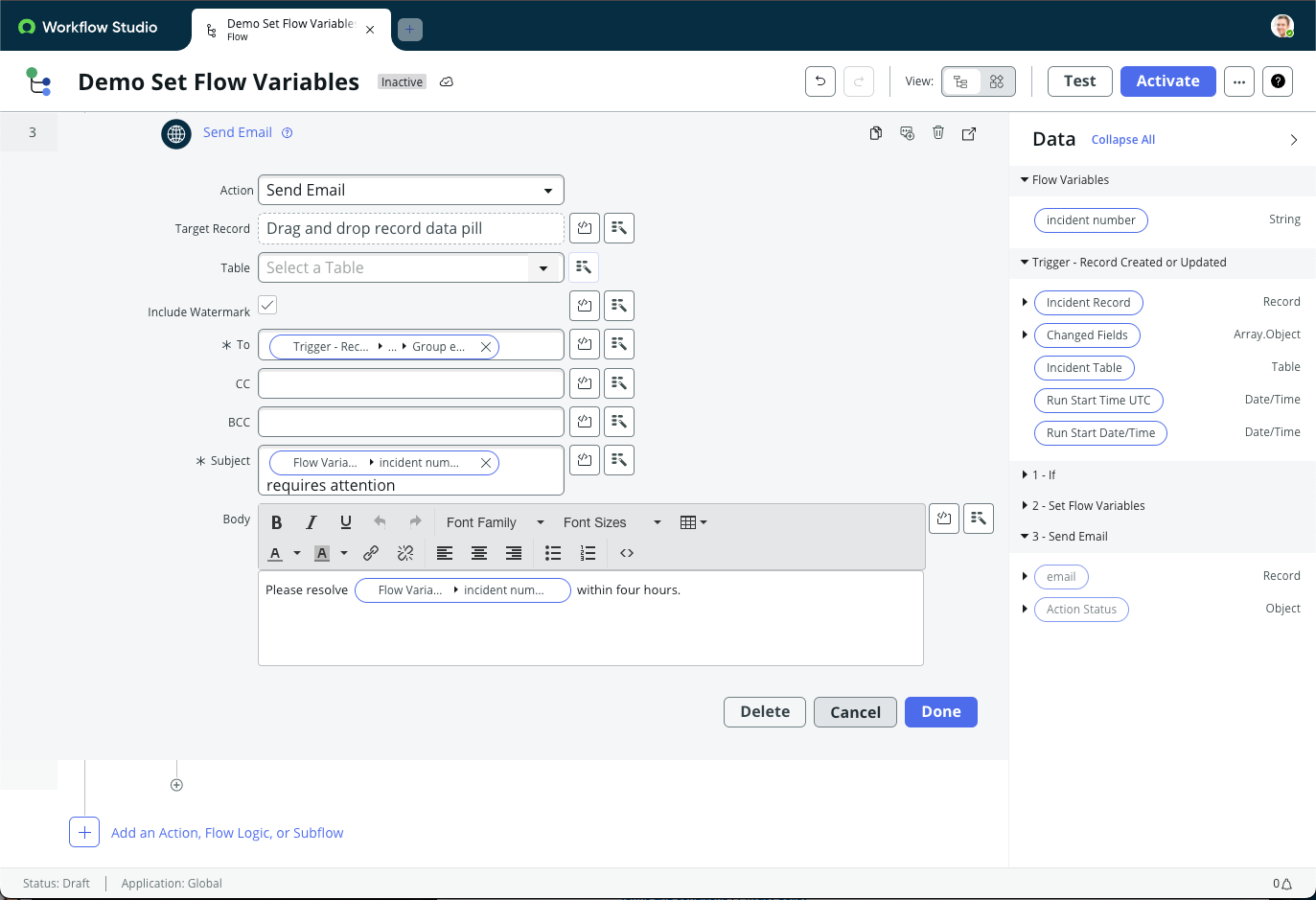Viewport: 1316px width, 900px height.
Task: Collapse Trigger - Record Created or Updated section
Action: (x=1025, y=263)
